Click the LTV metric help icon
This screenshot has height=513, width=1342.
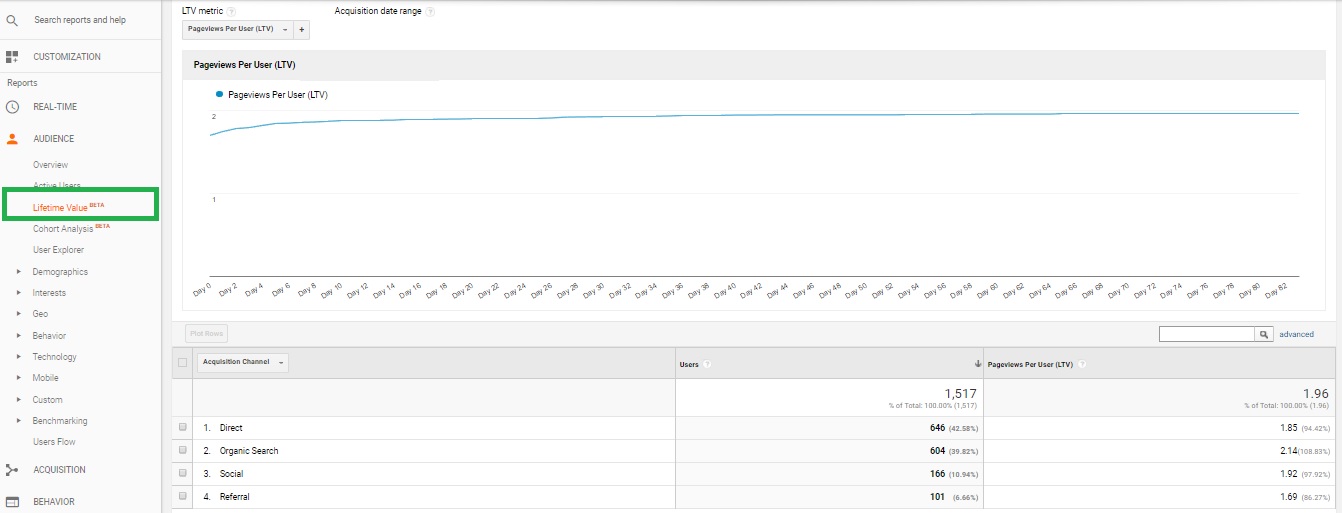click(x=231, y=12)
